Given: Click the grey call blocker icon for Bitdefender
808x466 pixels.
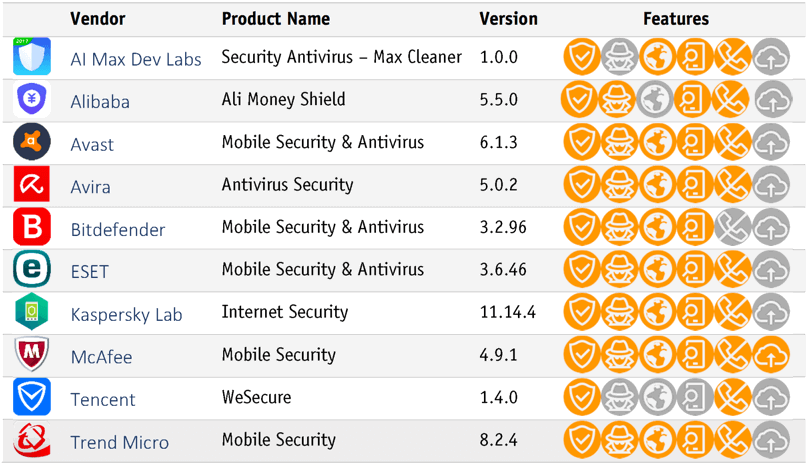Looking at the screenshot, I should (733, 228).
